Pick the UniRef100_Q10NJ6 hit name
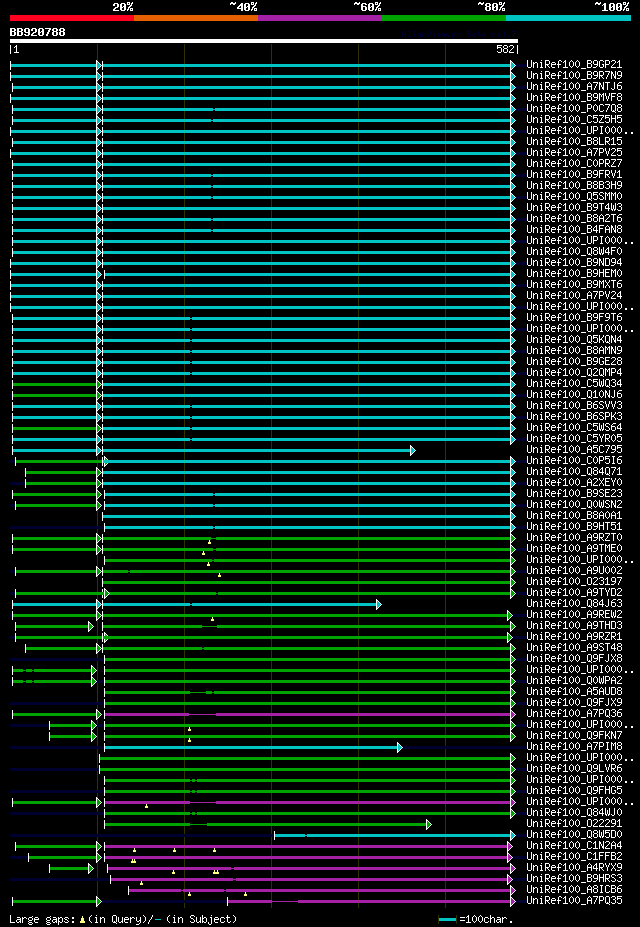 (574, 396)
